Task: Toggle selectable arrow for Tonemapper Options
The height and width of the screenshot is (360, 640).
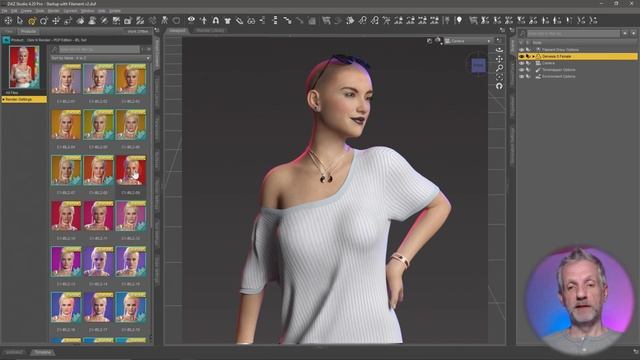Action: coord(528,70)
